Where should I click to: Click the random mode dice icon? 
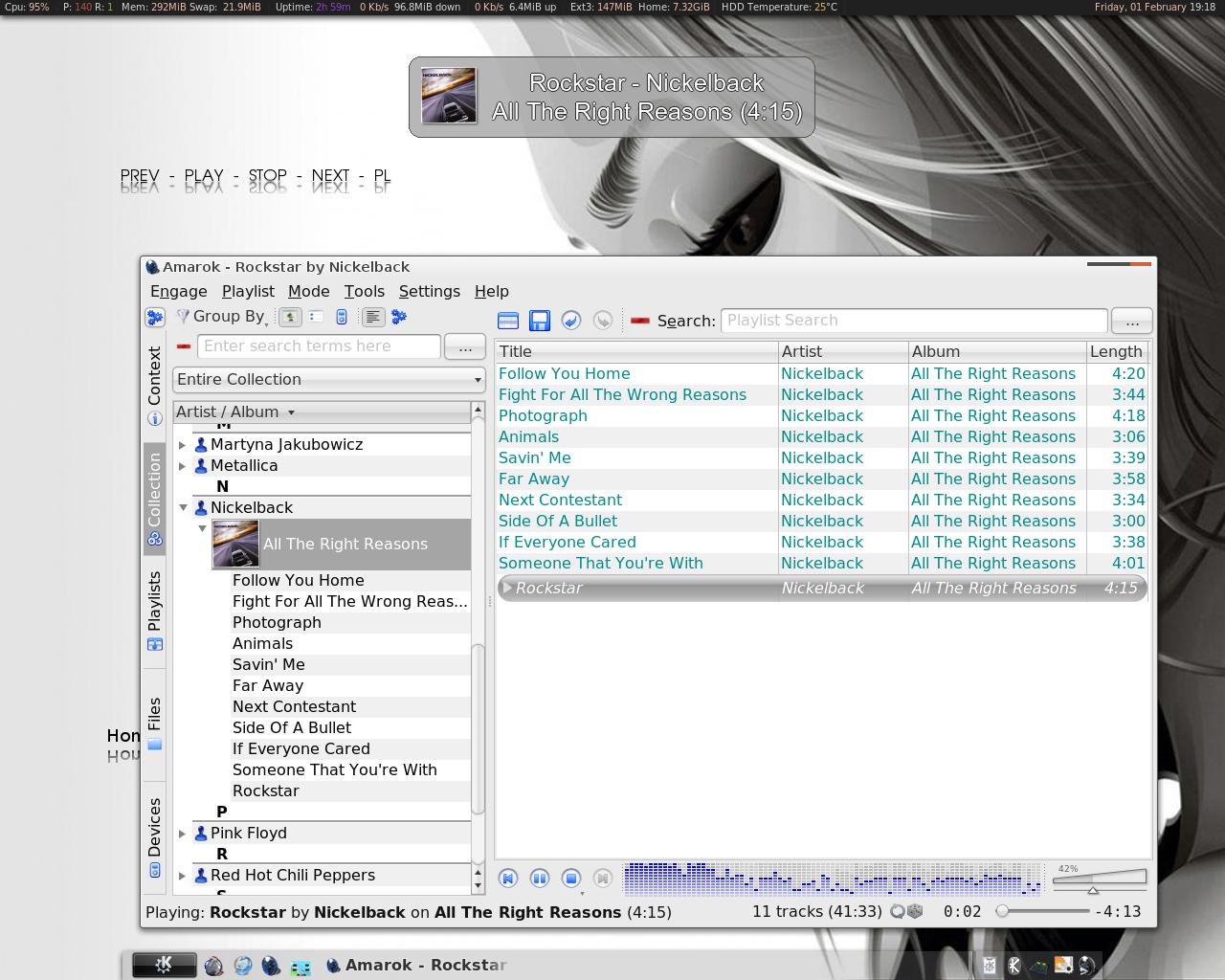click(x=915, y=912)
